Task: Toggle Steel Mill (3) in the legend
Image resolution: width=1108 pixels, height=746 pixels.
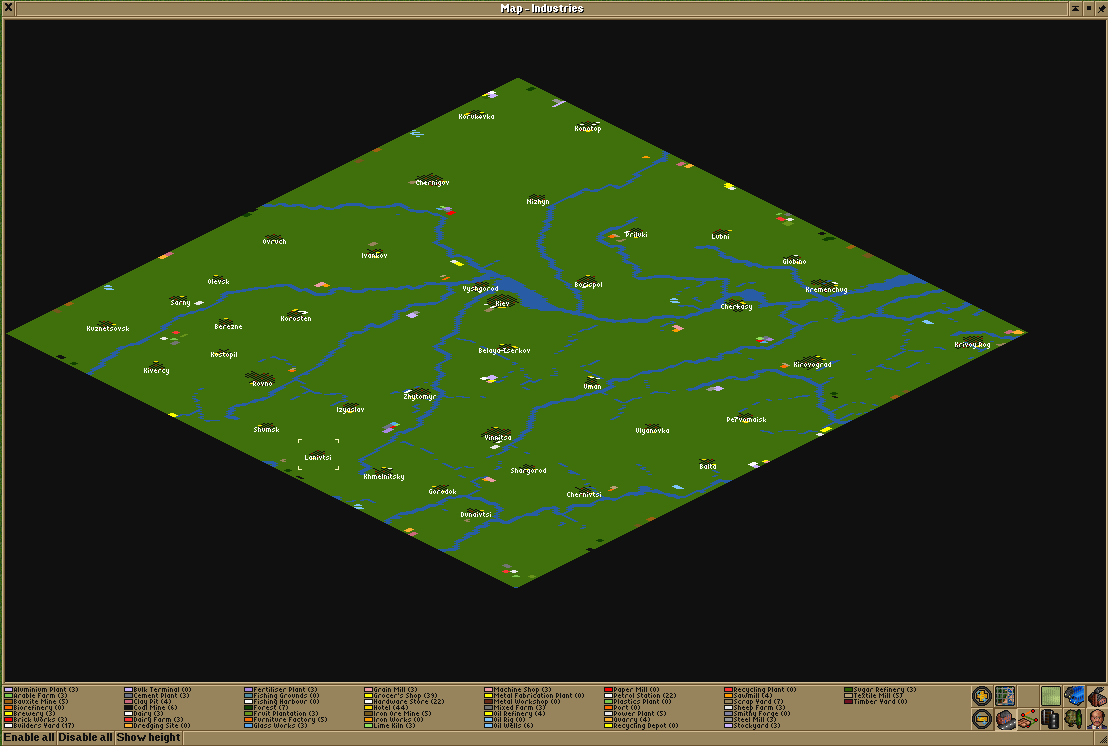Action: pos(750,720)
